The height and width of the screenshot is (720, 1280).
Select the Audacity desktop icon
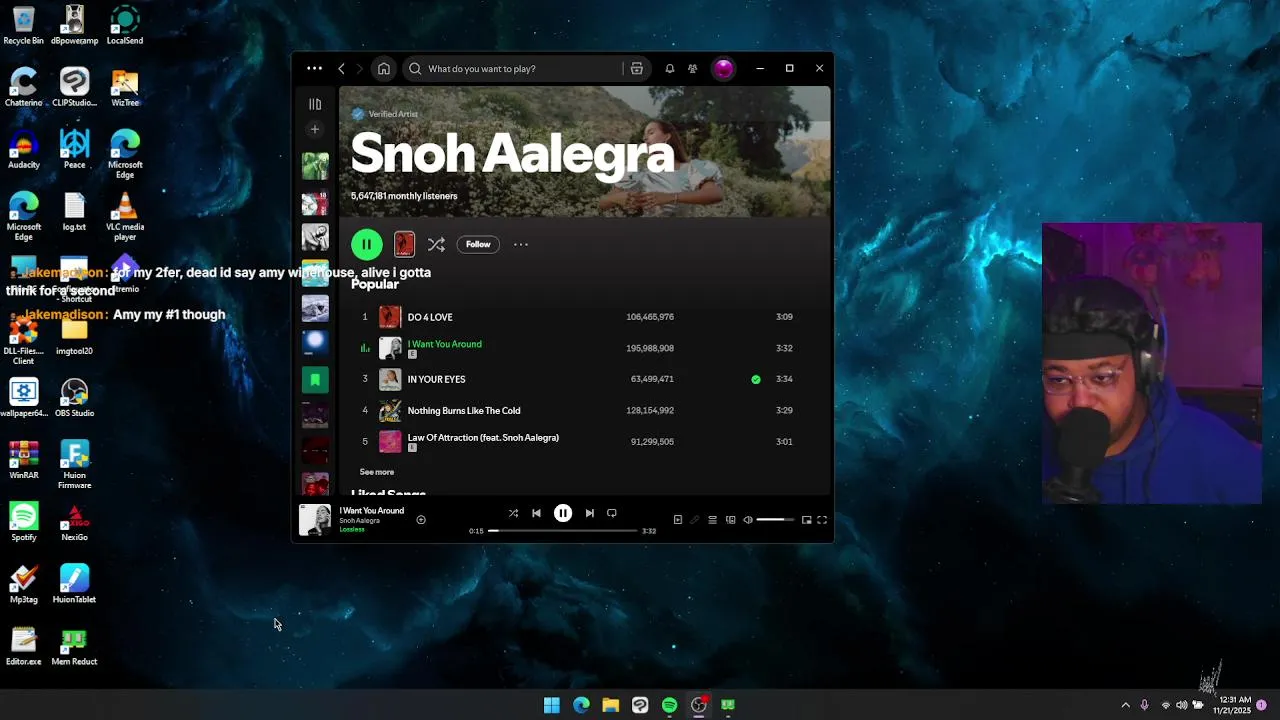(24, 150)
